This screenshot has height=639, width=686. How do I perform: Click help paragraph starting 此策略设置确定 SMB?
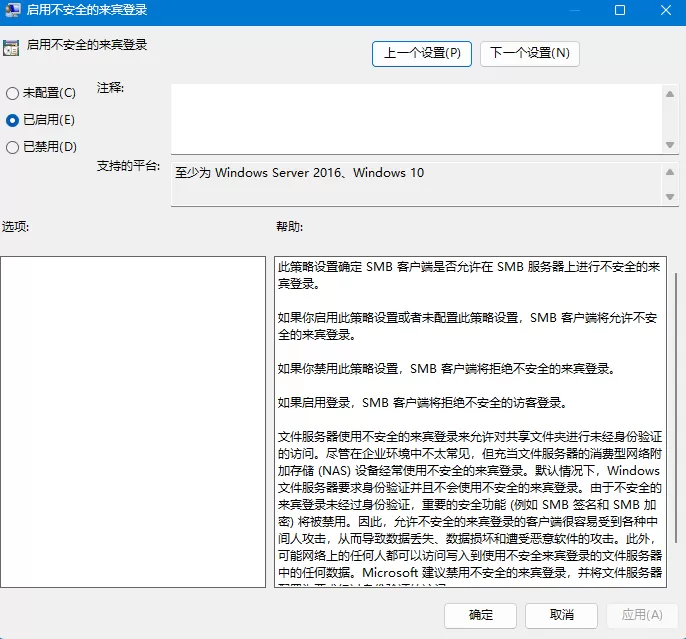click(469, 275)
